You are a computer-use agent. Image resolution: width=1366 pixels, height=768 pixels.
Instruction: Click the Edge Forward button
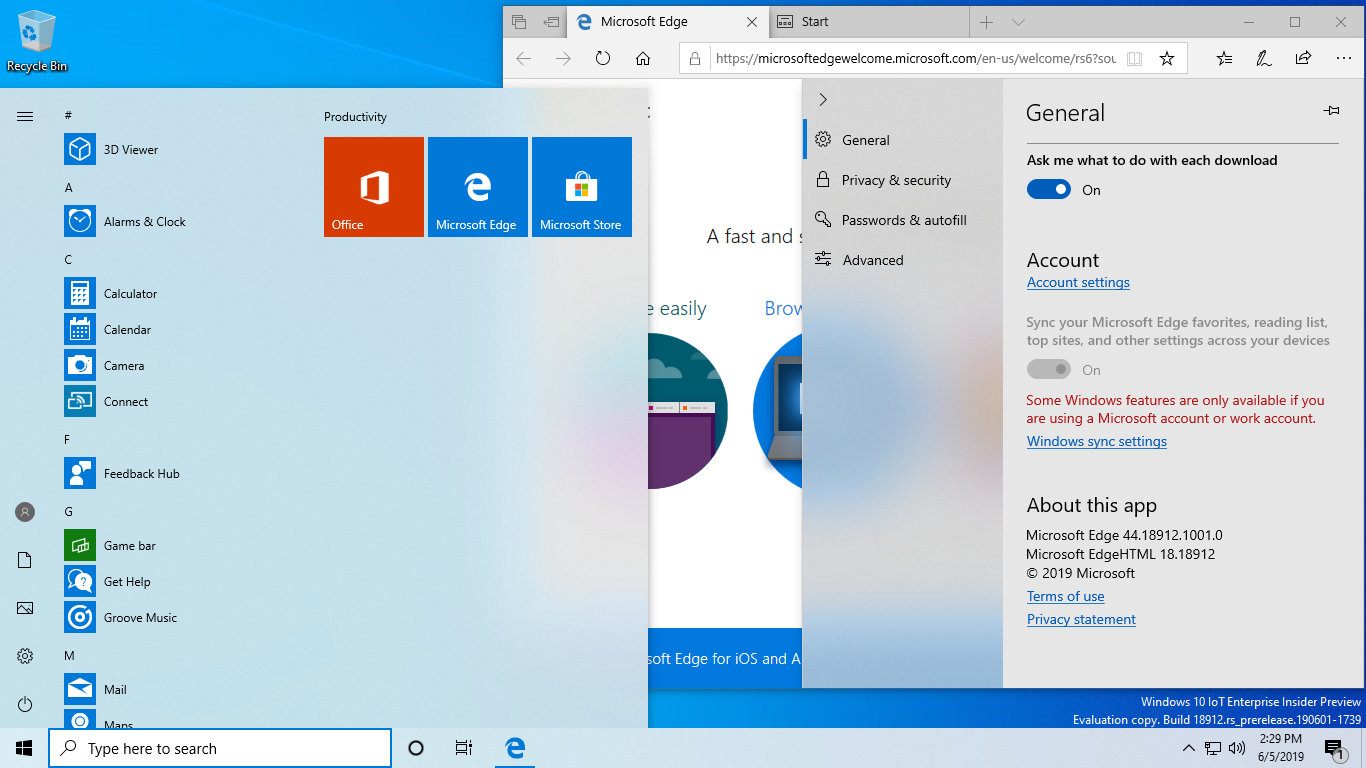click(x=563, y=59)
